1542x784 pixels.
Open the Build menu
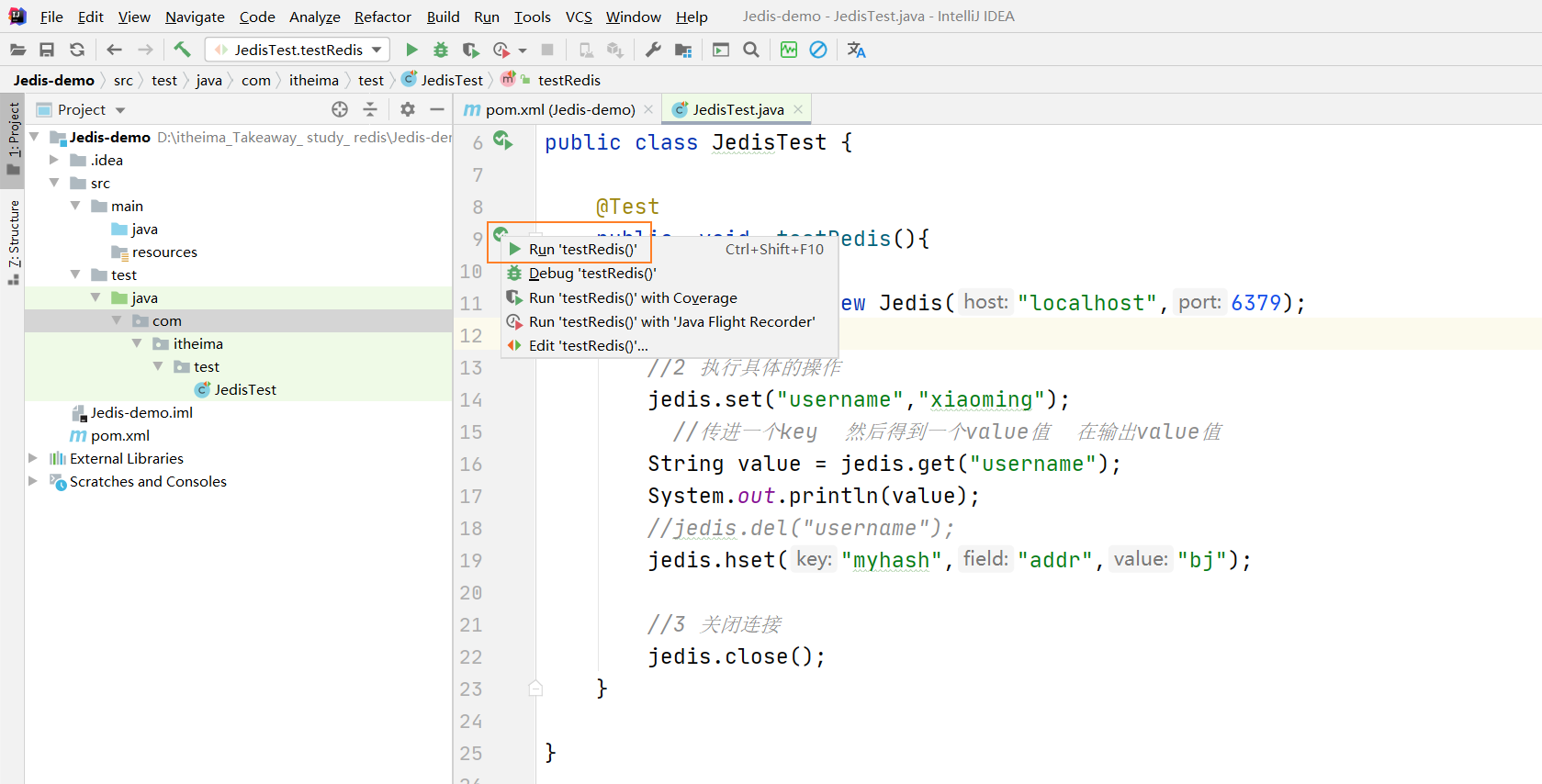pos(443,17)
